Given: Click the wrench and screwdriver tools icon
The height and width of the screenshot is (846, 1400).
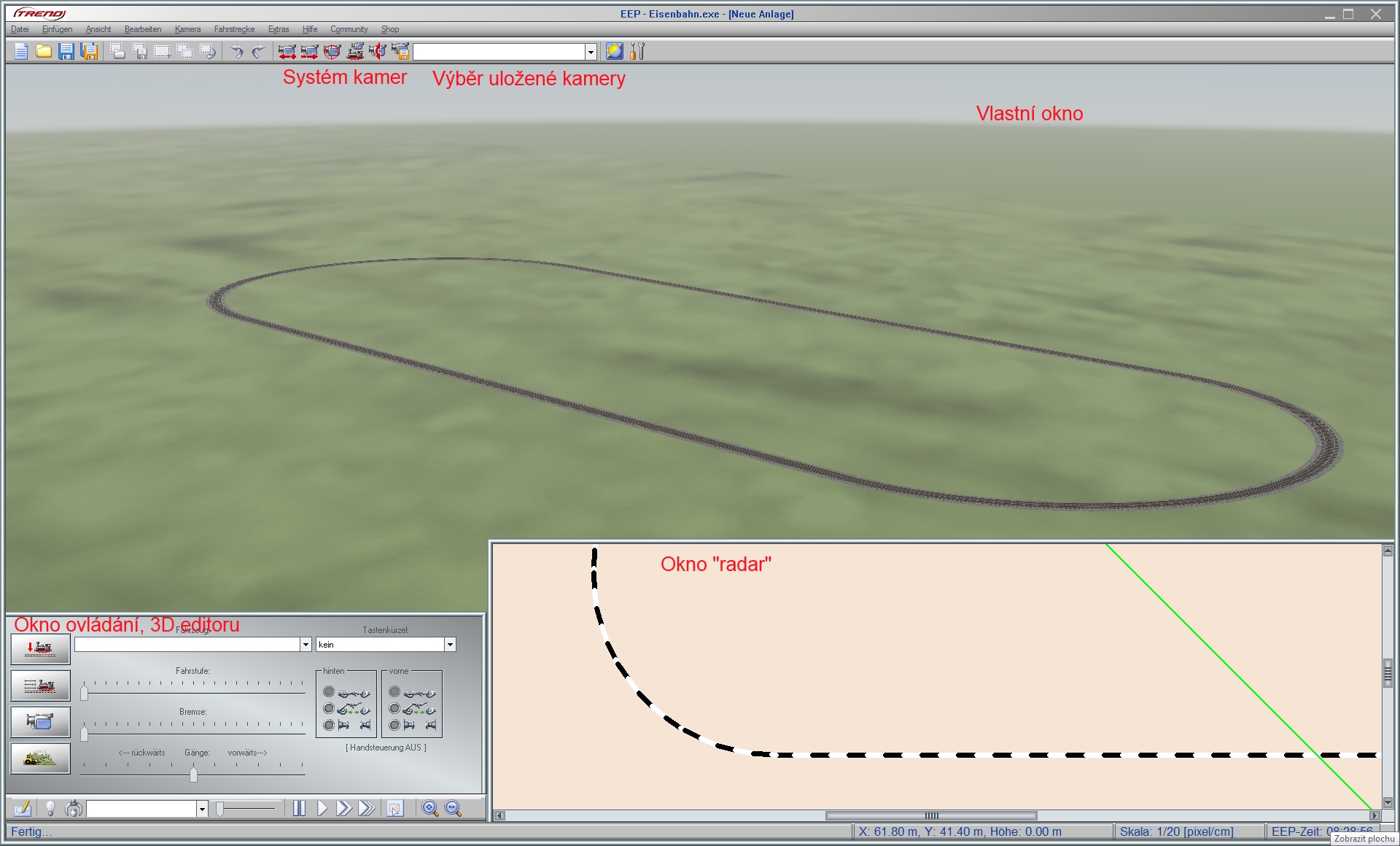Looking at the screenshot, I should (x=637, y=51).
